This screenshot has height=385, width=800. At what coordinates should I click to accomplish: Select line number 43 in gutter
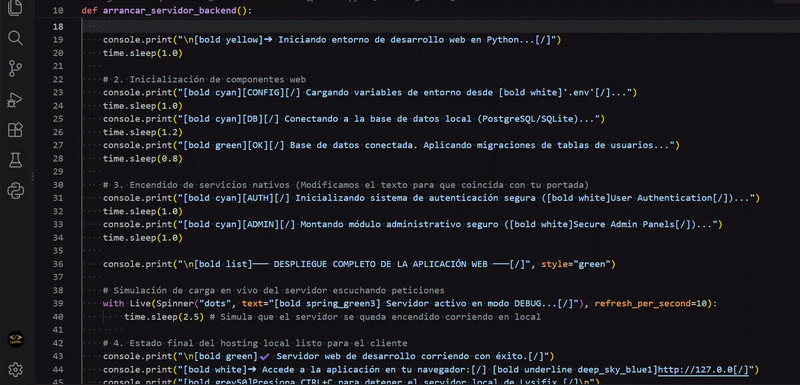[58, 356]
